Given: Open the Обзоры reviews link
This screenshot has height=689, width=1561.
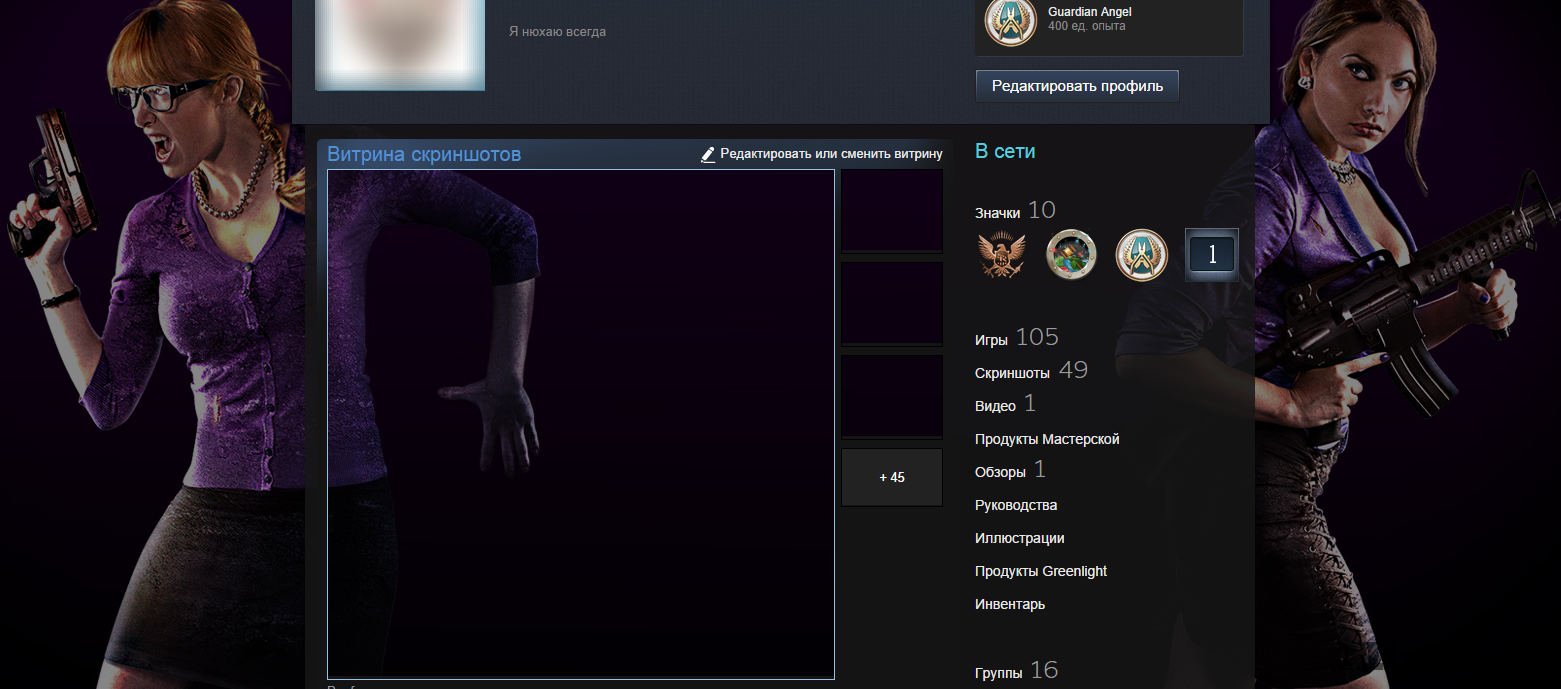Looking at the screenshot, I should pos(1000,472).
